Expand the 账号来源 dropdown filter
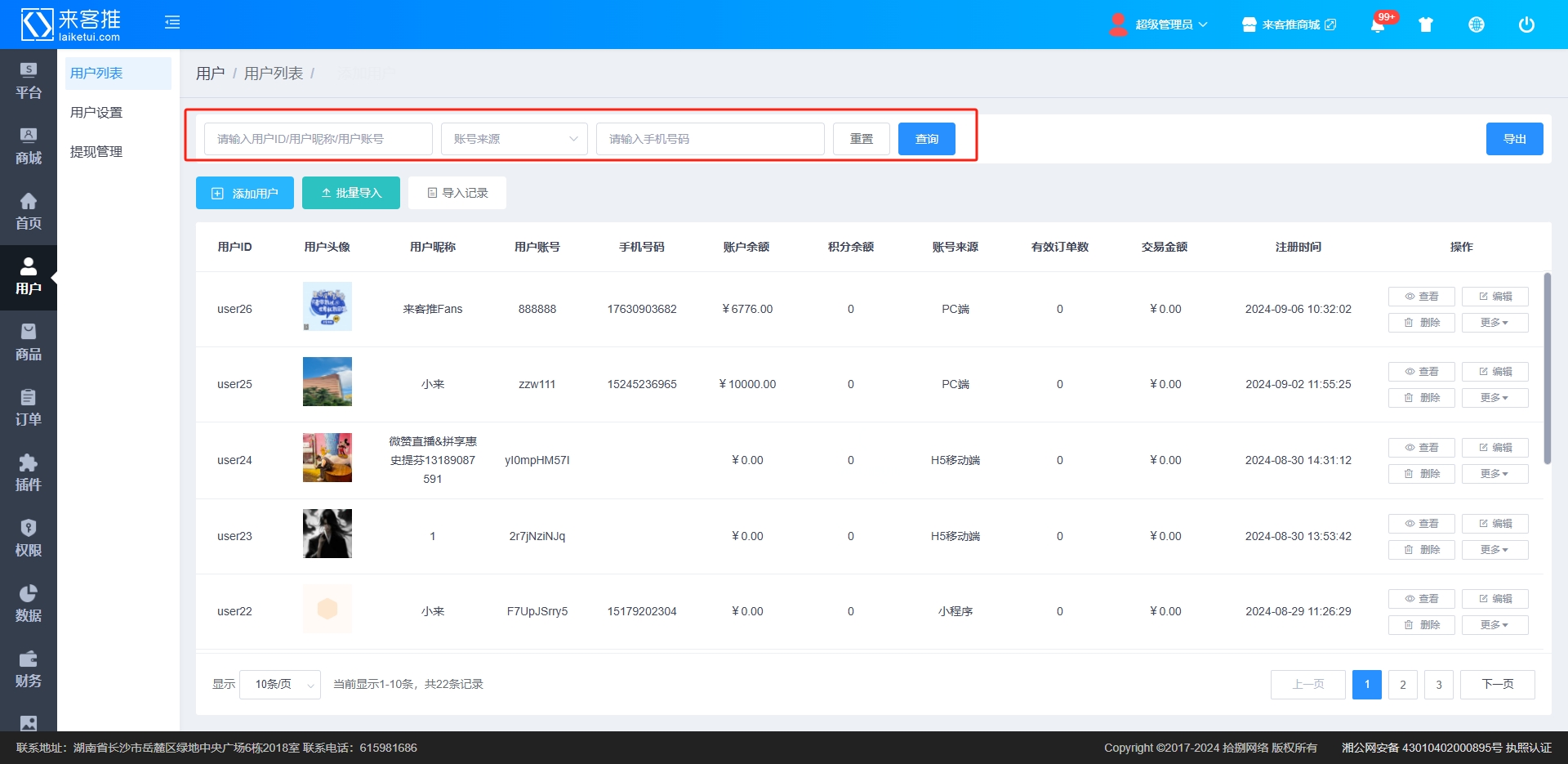 point(514,139)
